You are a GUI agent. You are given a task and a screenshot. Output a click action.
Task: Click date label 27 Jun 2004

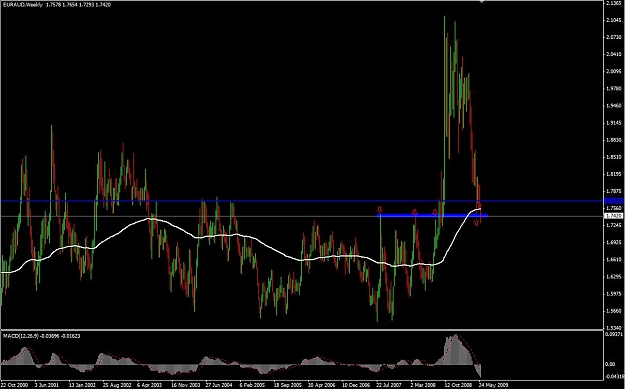218,385
